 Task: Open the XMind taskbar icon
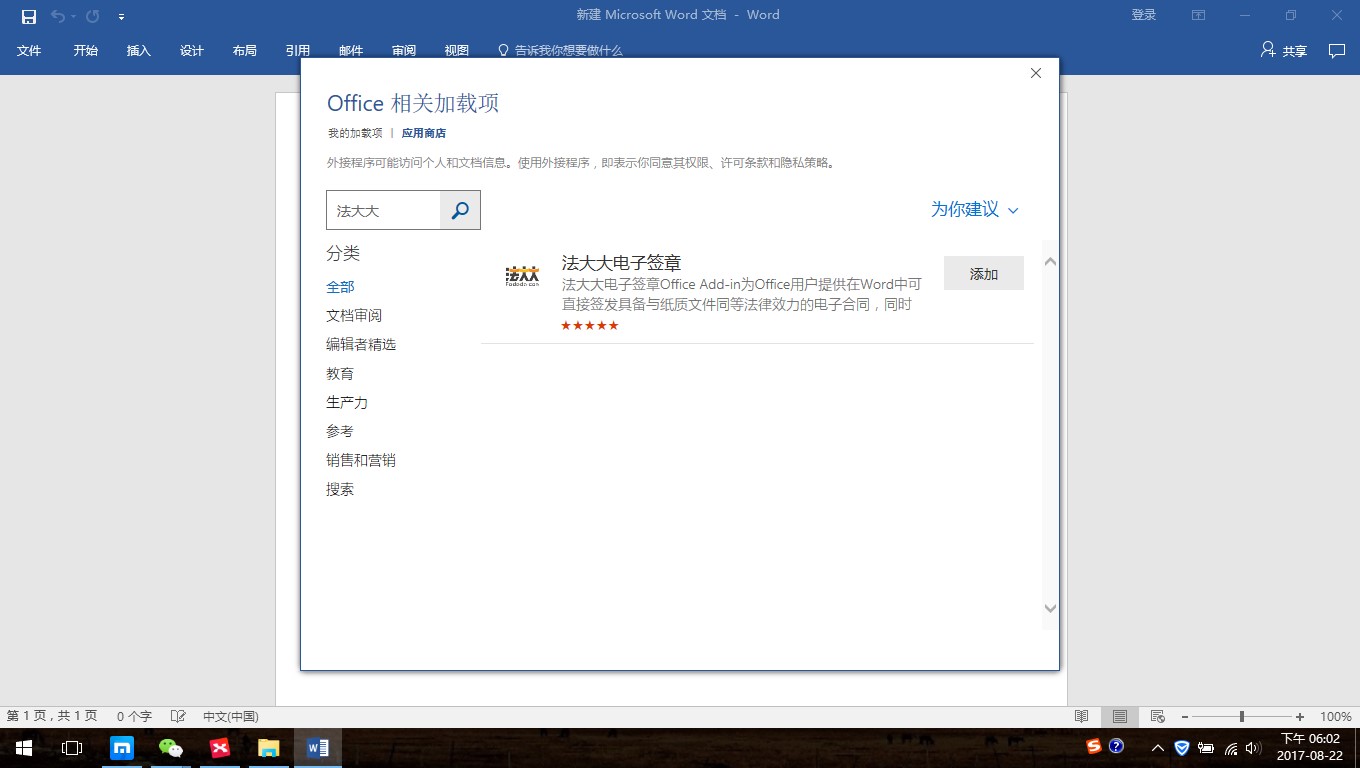[220, 748]
